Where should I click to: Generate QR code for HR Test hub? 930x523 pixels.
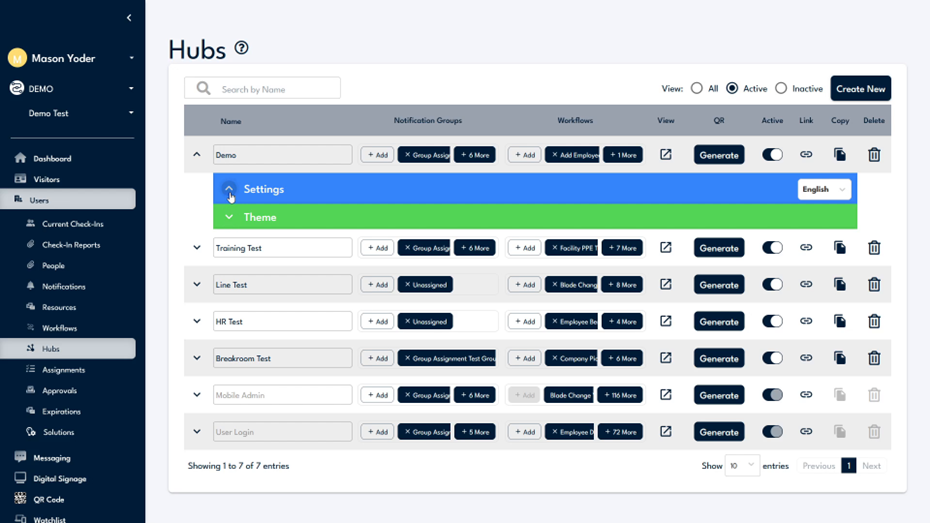click(x=718, y=322)
